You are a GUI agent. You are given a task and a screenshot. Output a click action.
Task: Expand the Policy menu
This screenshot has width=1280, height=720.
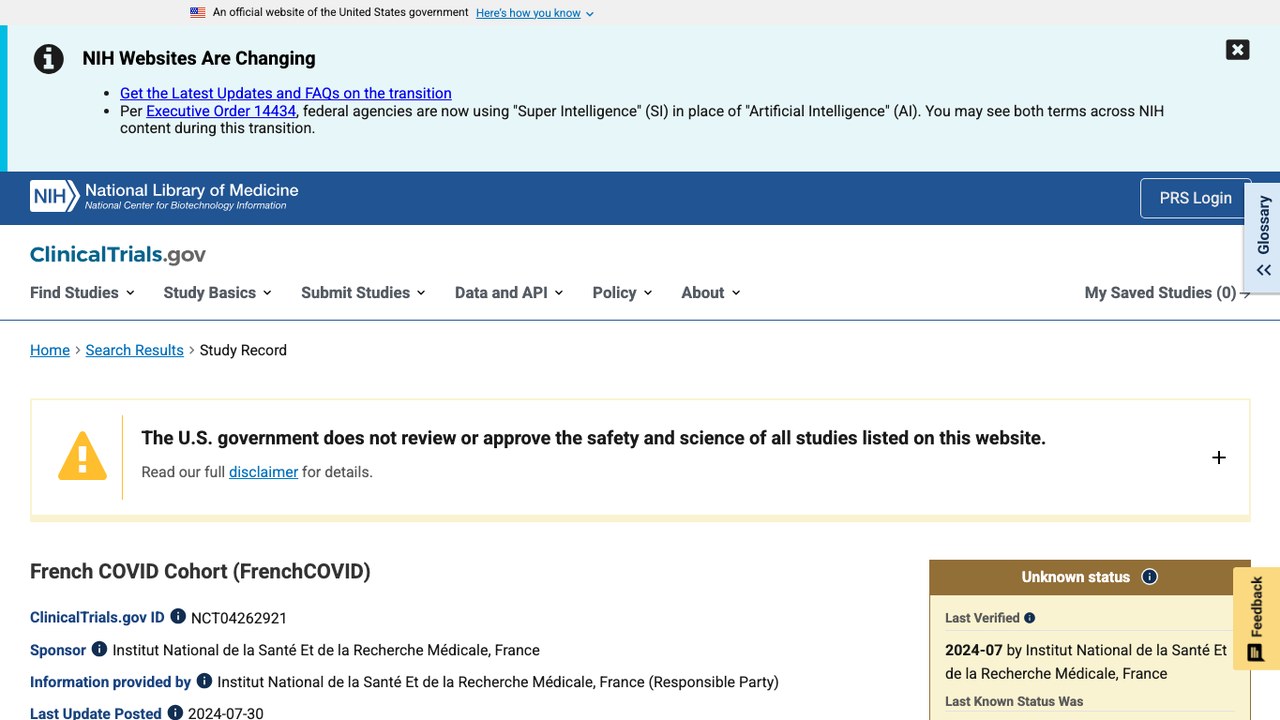[x=622, y=293]
